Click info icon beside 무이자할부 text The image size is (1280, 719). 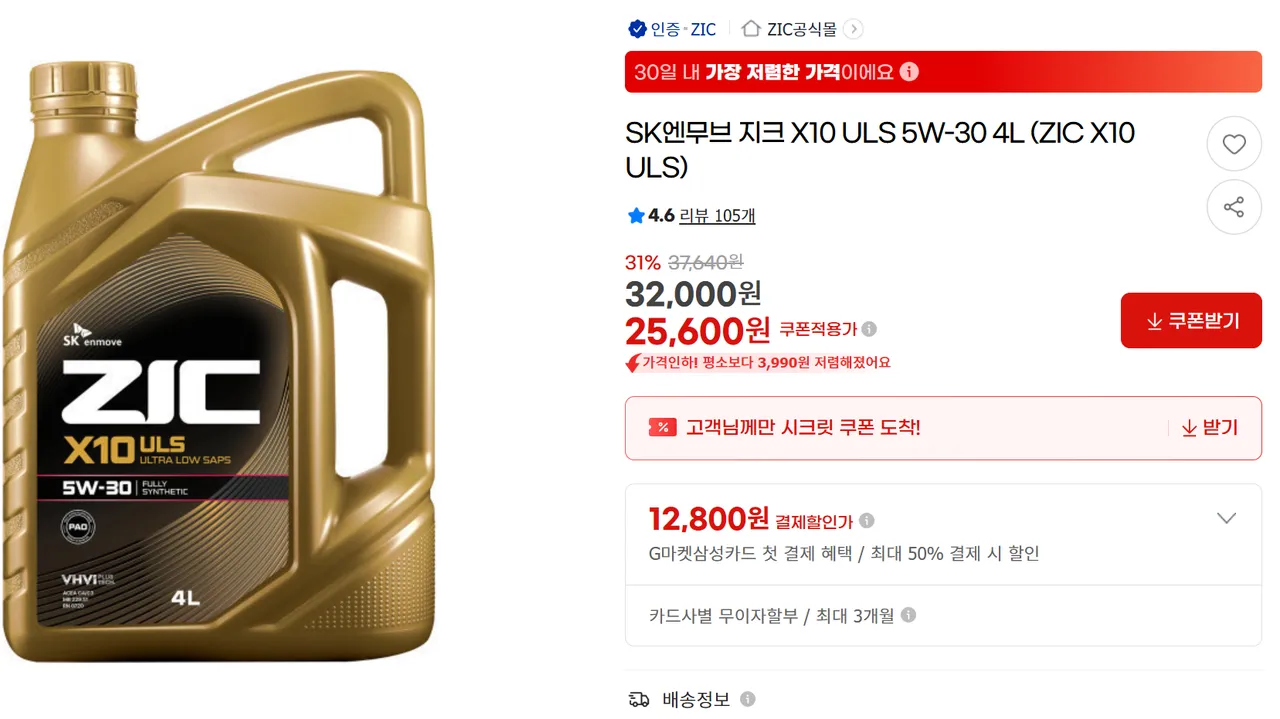tap(908, 616)
